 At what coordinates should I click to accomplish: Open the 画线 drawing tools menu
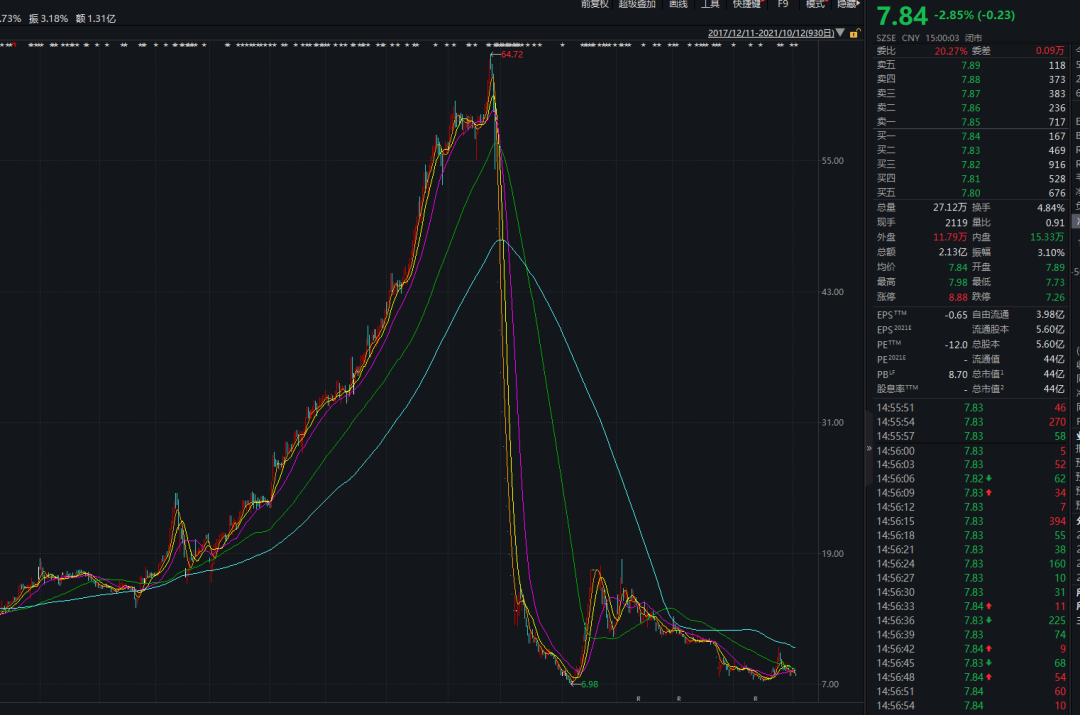click(x=678, y=4)
